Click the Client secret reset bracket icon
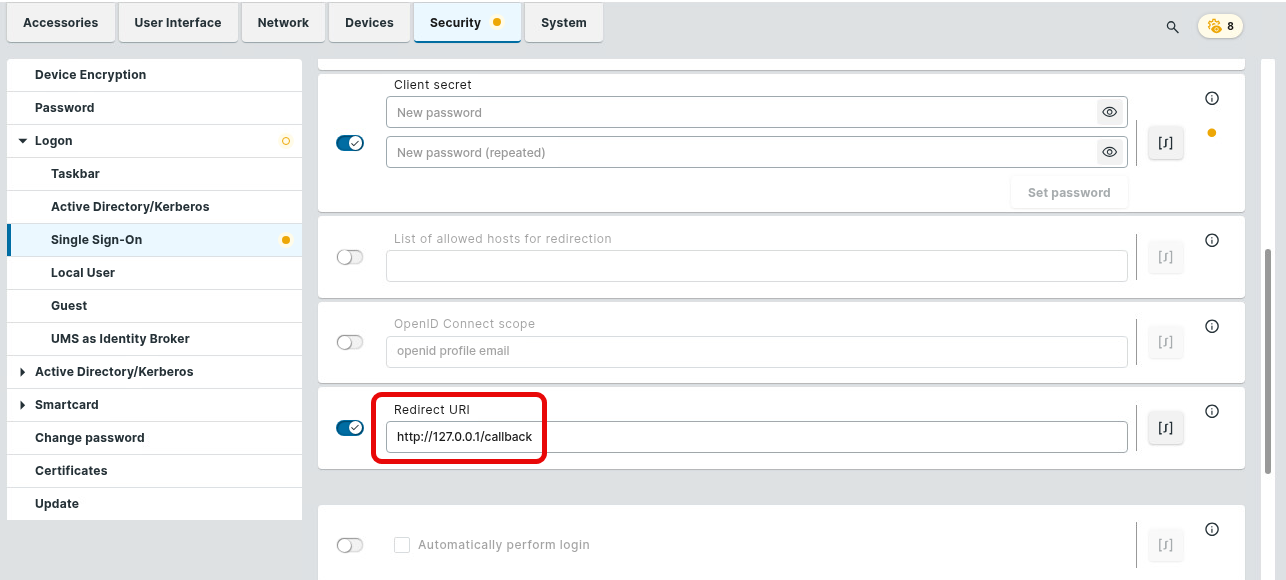This screenshot has height=580, width=1286. (x=1165, y=143)
